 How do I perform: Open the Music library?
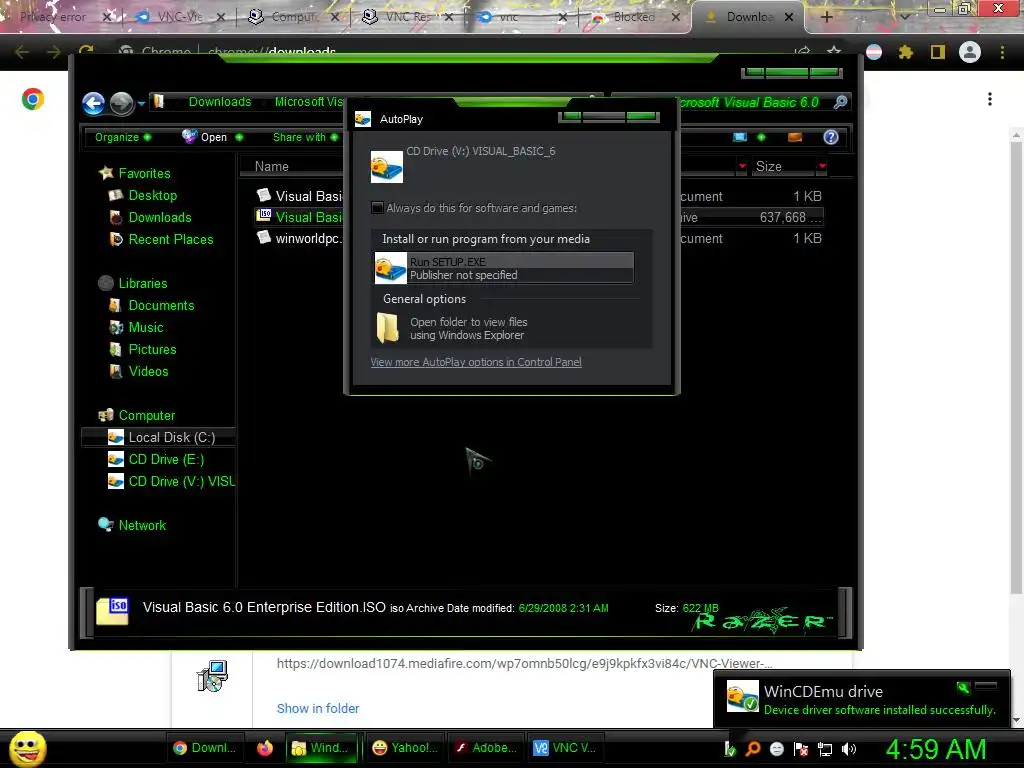pyautogui.click(x=146, y=327)
